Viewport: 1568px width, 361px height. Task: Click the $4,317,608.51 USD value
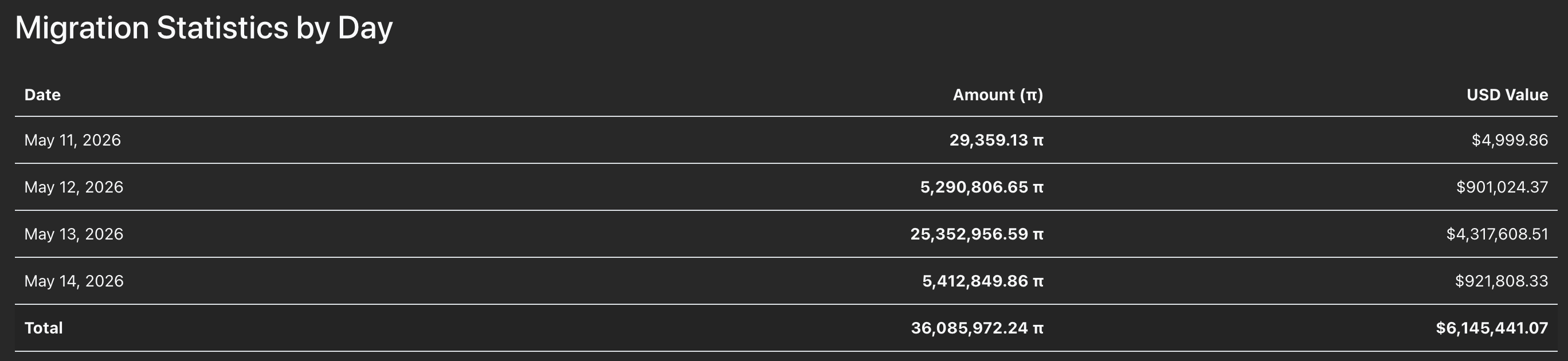click(x=1498, y=234)
